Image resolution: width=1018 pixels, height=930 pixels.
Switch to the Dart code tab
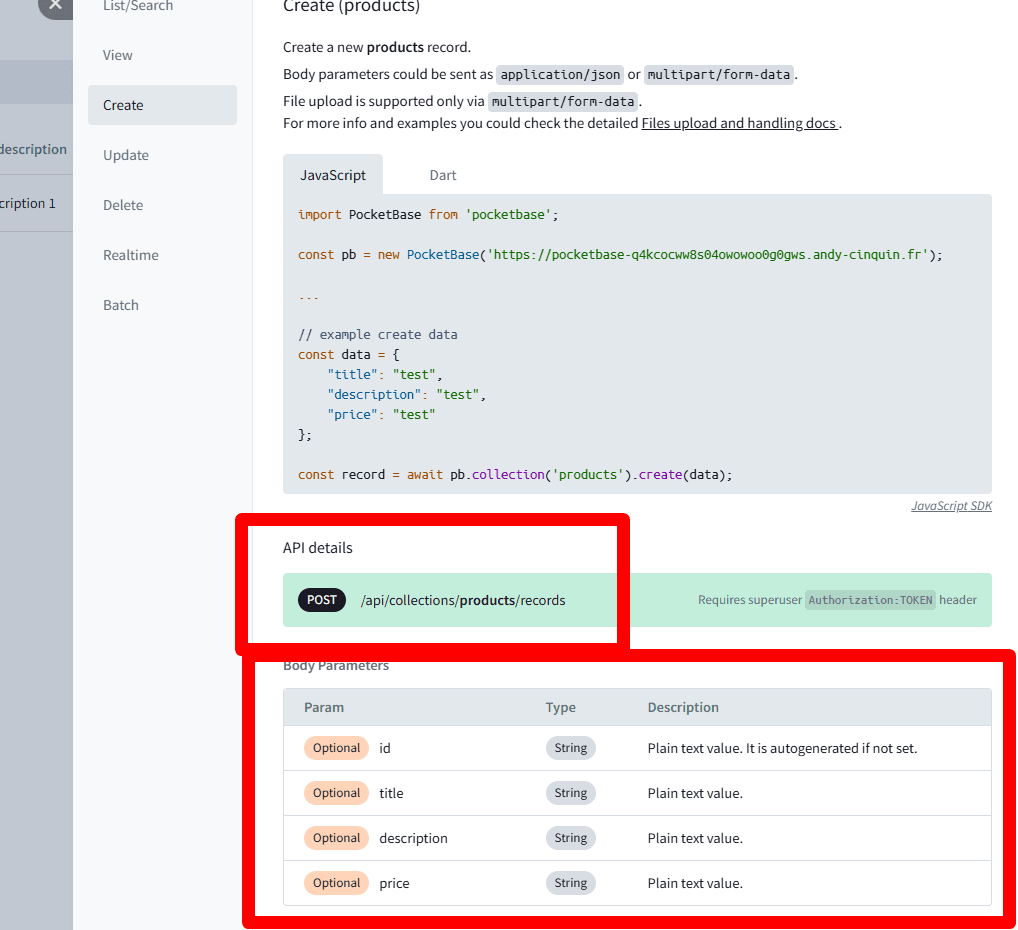click(x=443, y=175)
